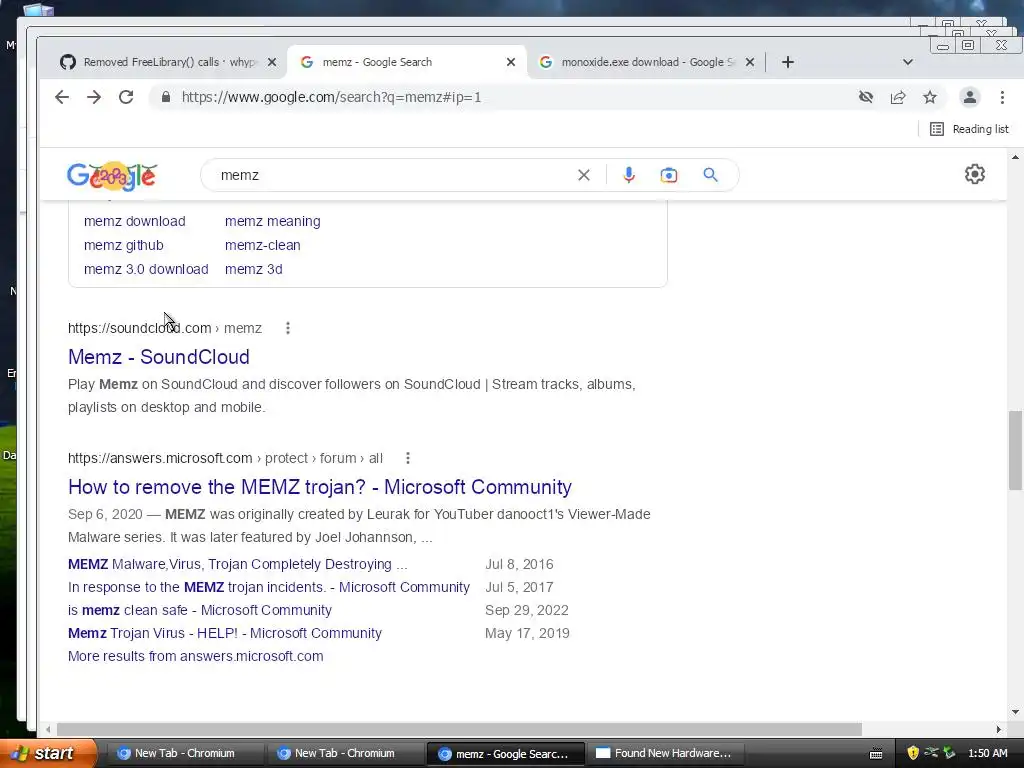Click the Google holiday doodle logo
1024x768 pixels.
pos(112,176)
